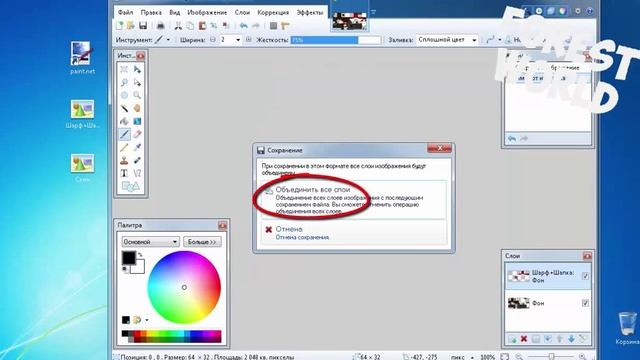Move layer down with blue arrow

571,339
